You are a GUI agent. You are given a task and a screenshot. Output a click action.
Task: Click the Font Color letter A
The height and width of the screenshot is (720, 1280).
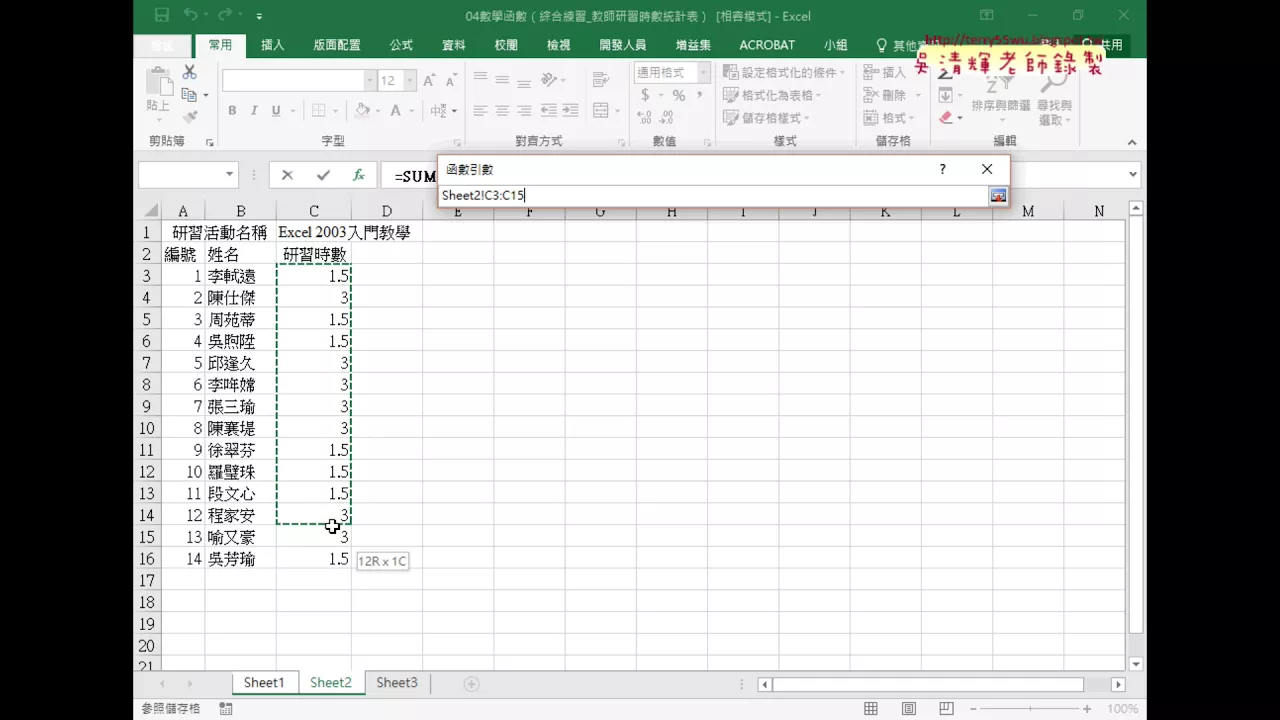click(396, 111)
